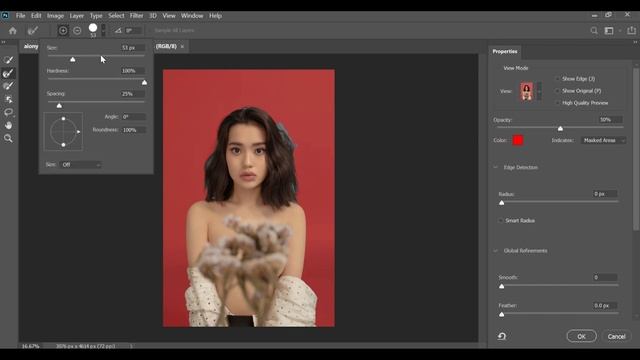Open the tool preset brush icon
Viewport: 640px width, 360px height.
tap(33, 31)
